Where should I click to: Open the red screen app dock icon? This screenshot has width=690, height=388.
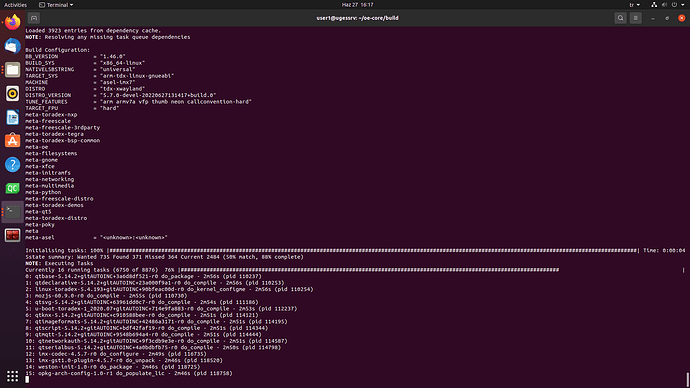(12, 235)
